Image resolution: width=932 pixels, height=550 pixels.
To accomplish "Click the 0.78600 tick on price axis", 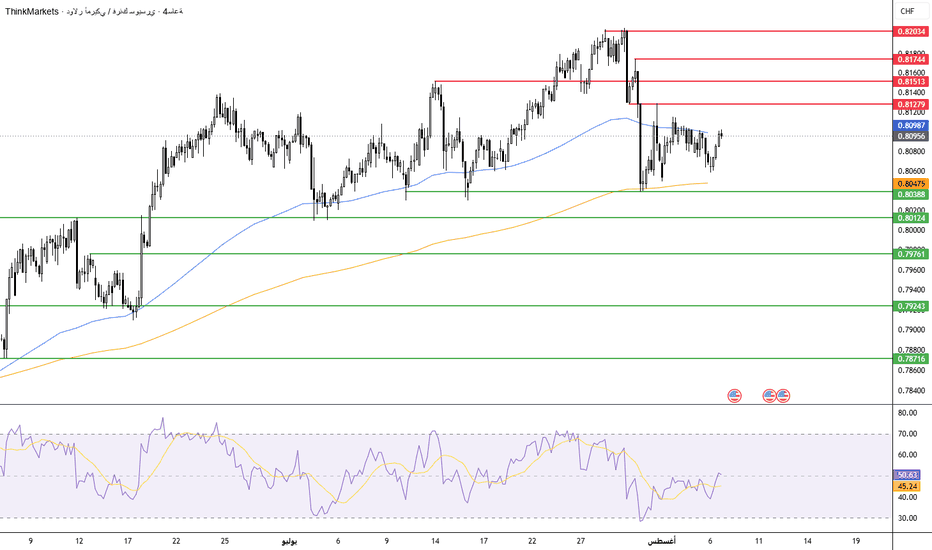I will [911, 370].
